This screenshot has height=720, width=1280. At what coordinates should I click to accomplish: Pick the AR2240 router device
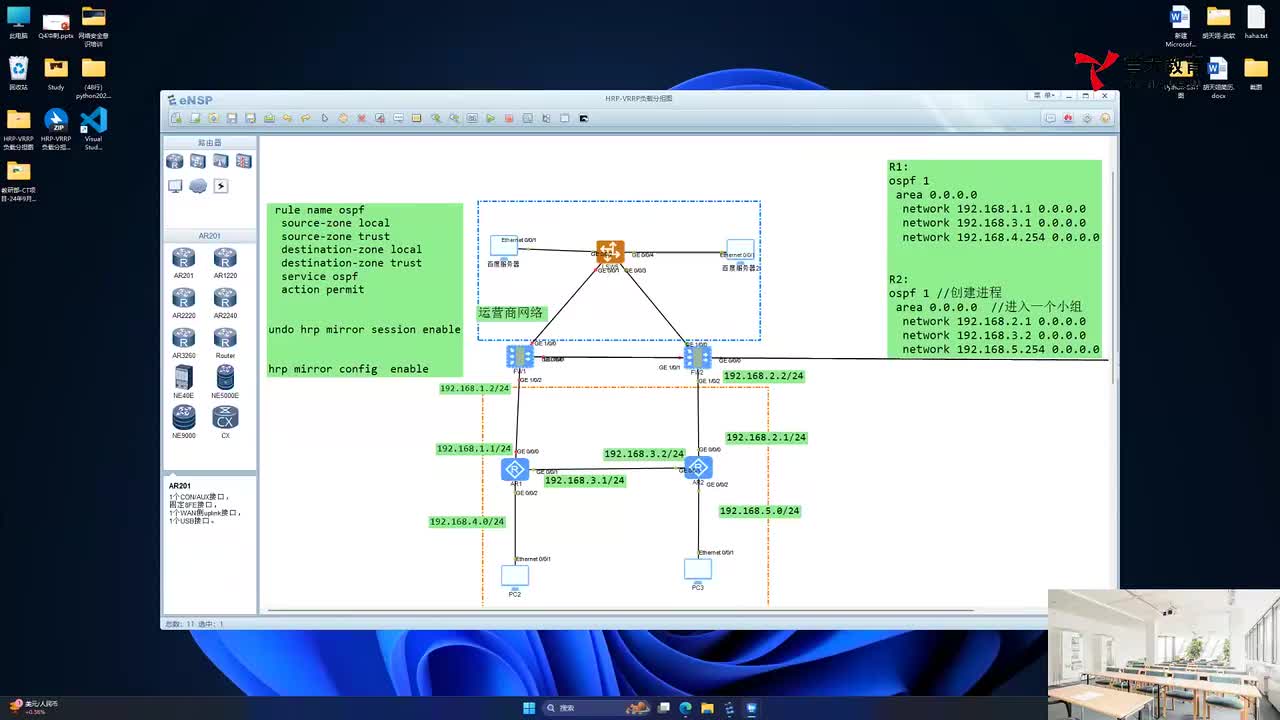(x=225, y=302)
